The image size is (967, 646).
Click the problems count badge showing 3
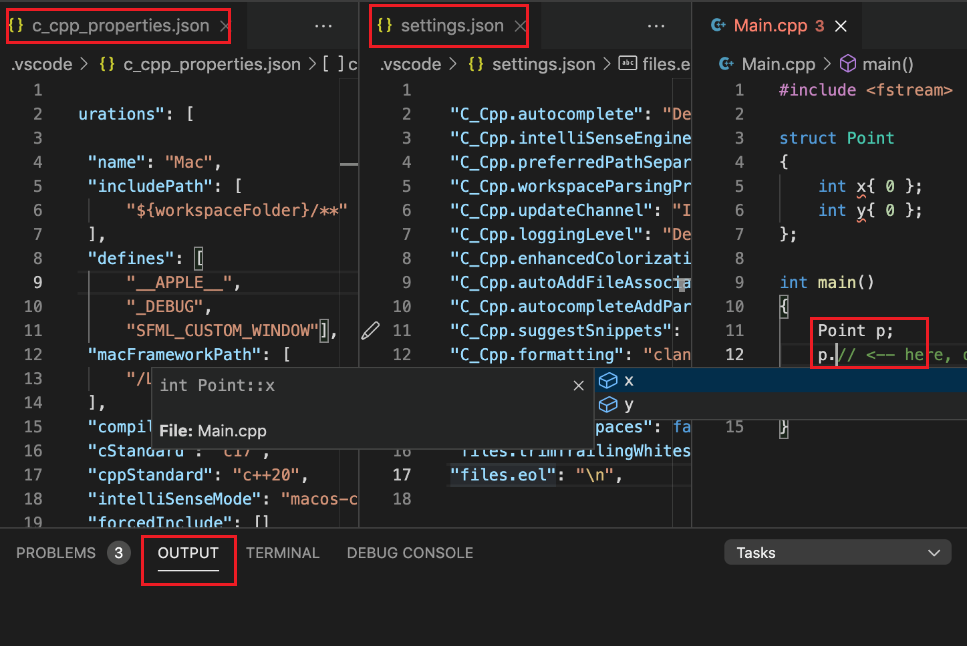(x=118, y=553)
